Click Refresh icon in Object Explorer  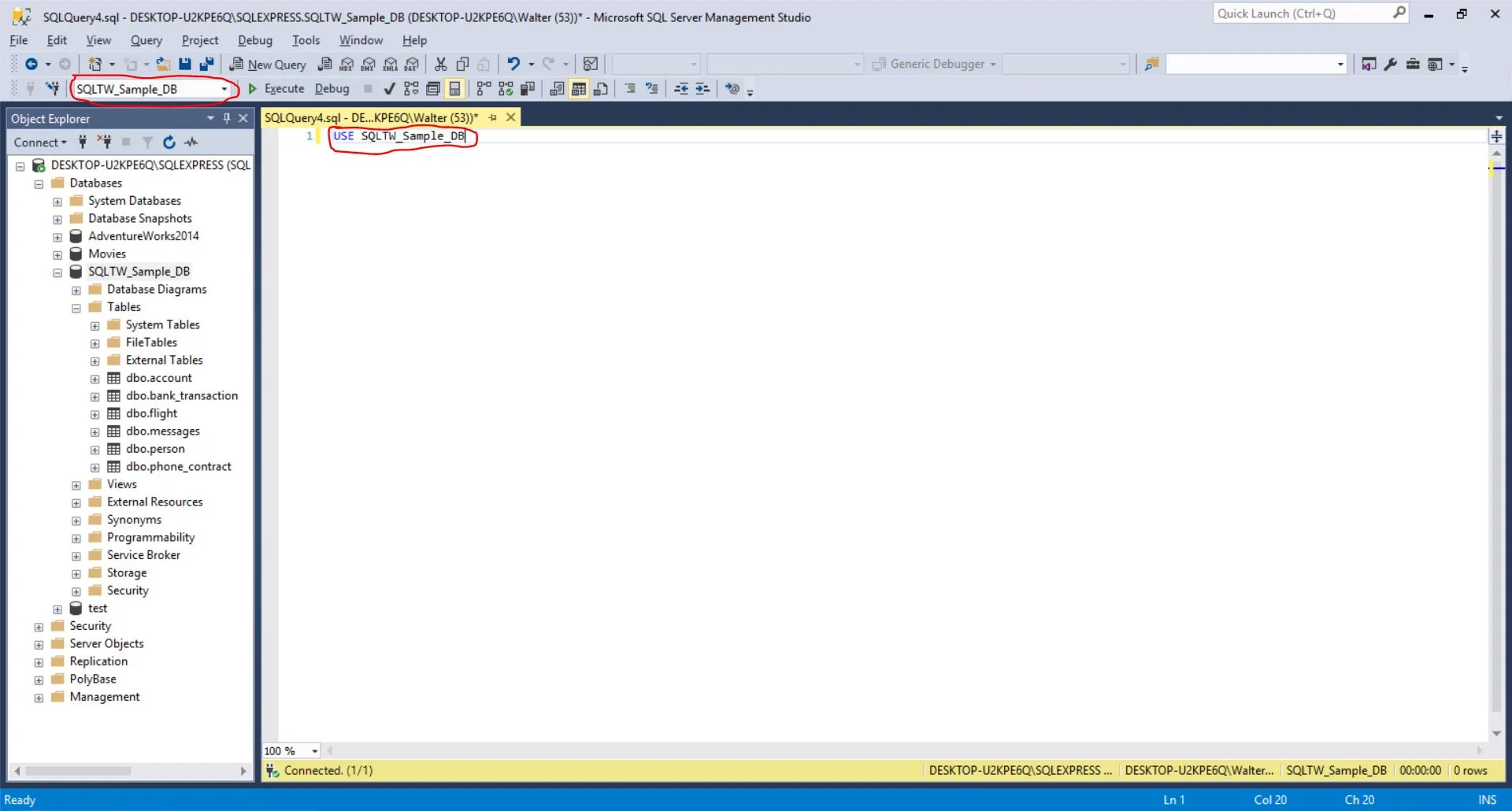pos(169,143)
